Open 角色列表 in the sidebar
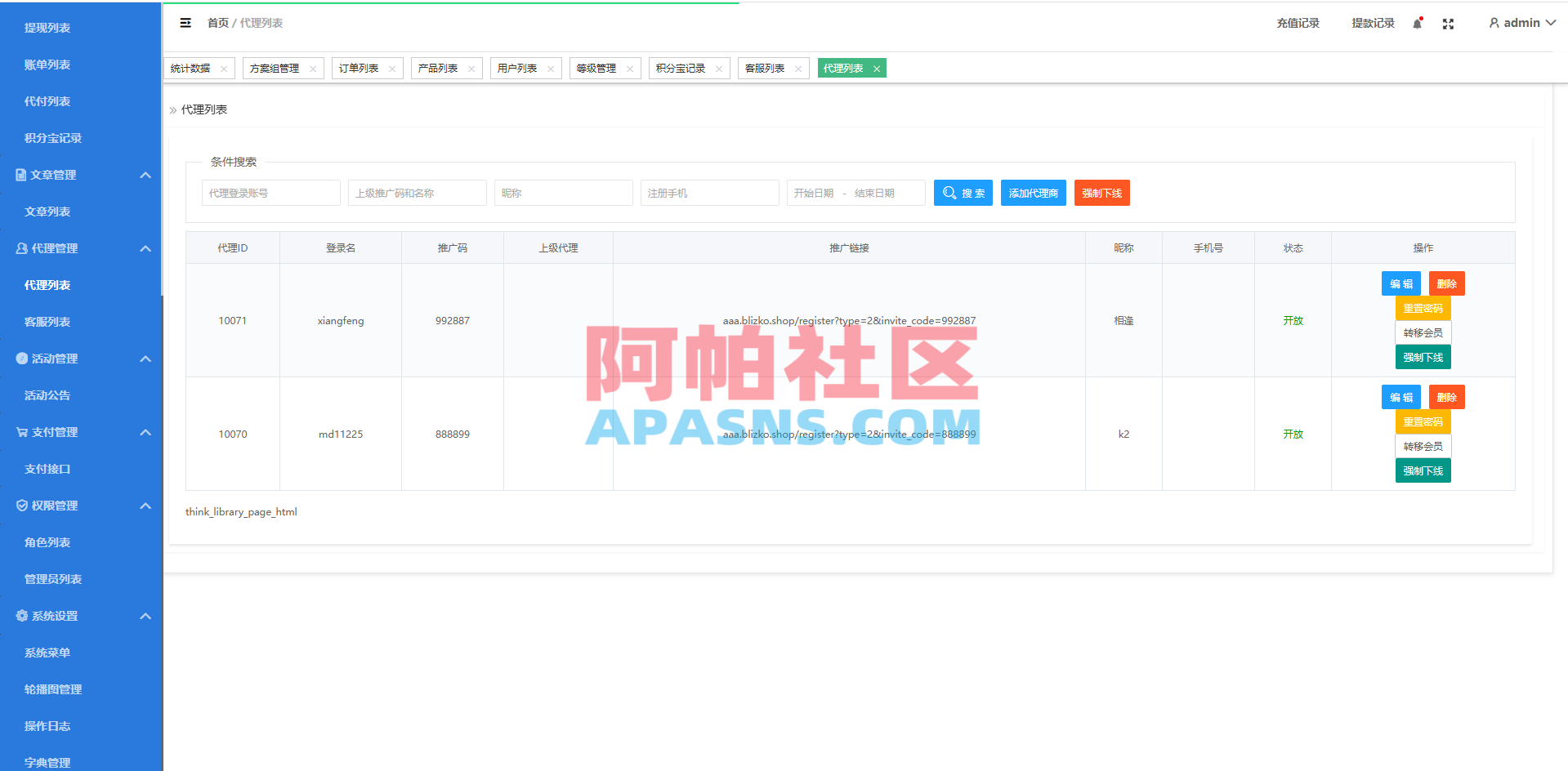Screen dimensions: 1568x771 coord(47,542)
